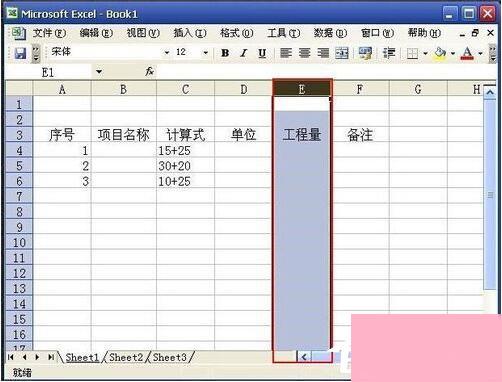Open the Name Box dropdown arrow
The width and height of the screenshot is (502, 382).
tap(99, 72)
